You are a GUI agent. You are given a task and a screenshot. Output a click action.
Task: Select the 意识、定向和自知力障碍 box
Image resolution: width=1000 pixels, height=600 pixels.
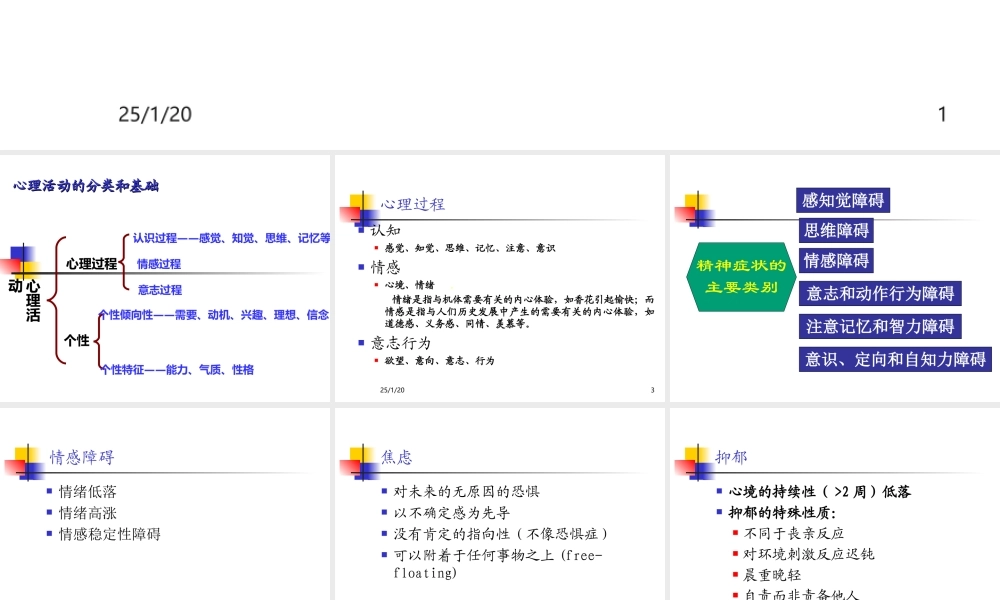[x=895, y=359]
